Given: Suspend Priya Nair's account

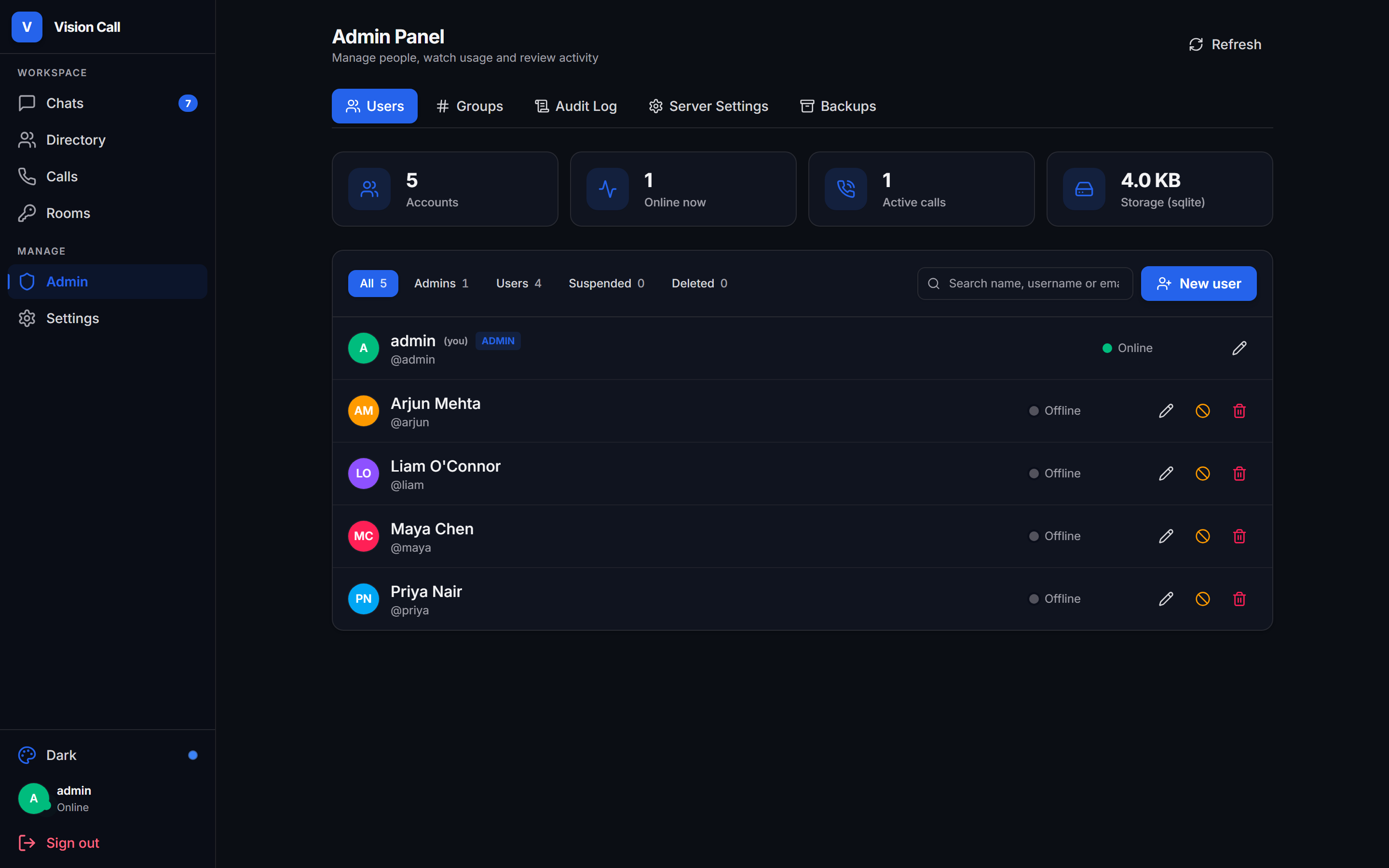Looking at the screenshot, I should (1202, 598).
